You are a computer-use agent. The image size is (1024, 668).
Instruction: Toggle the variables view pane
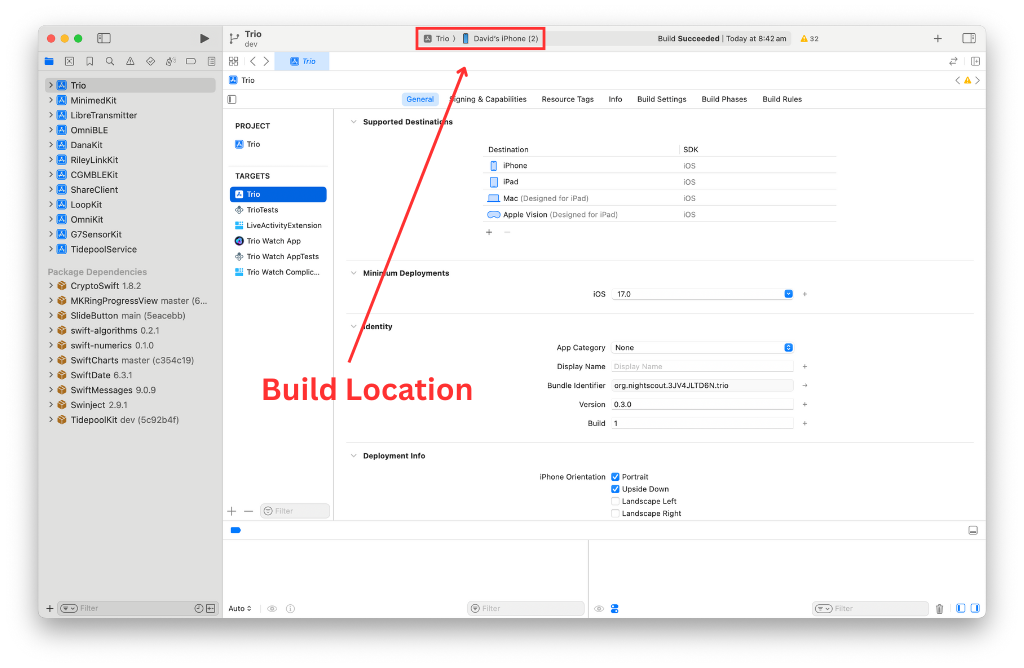click(961, 609)
